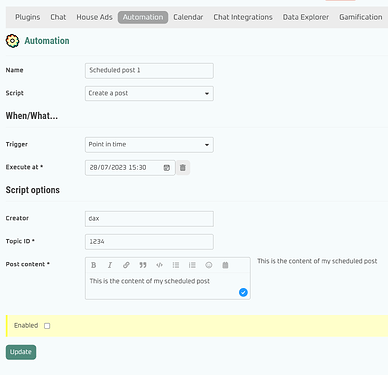Insert preformatted code in post content

coord(159,265)
